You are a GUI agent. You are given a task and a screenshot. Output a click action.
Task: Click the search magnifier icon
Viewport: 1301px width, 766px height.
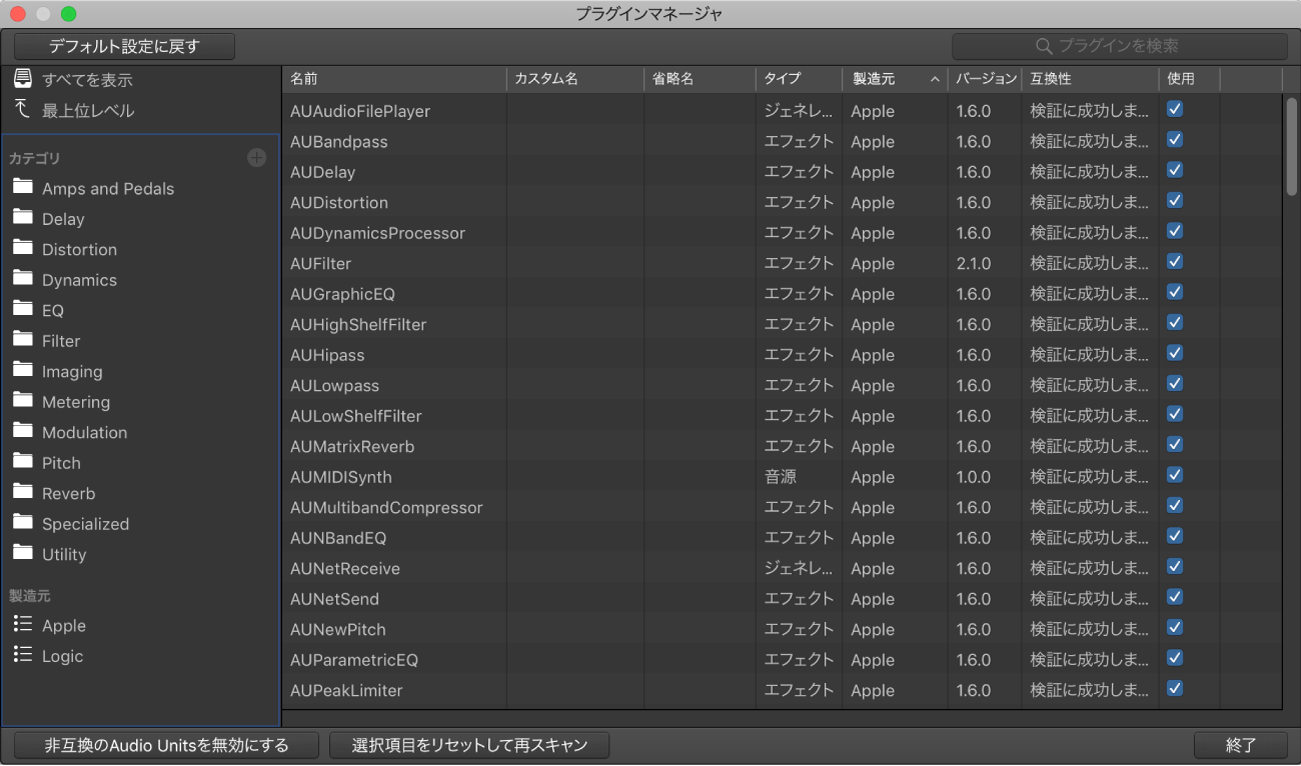(x=1044, y=46)
